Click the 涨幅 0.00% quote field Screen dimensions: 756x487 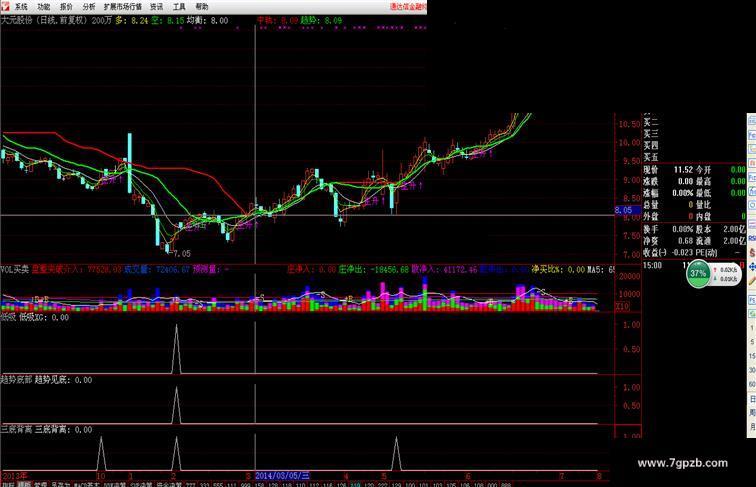point(668,193)
